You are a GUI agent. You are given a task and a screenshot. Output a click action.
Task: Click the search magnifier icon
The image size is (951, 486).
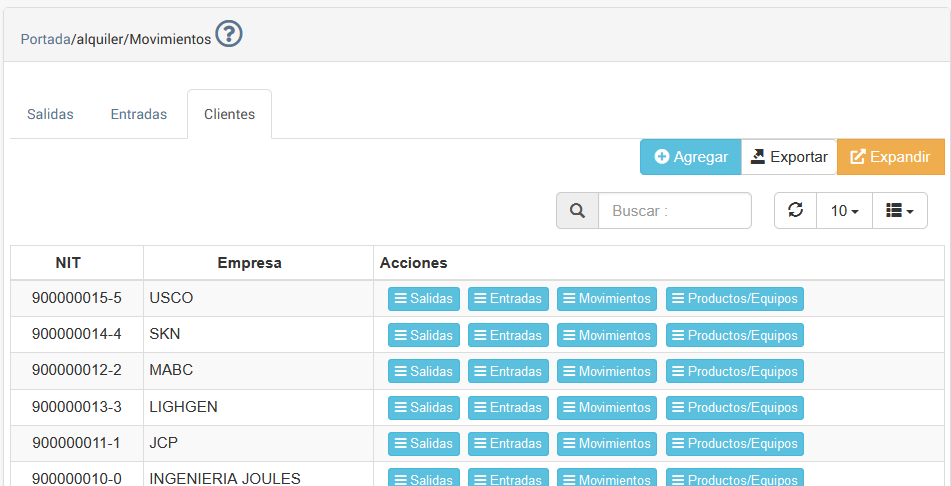577,211
